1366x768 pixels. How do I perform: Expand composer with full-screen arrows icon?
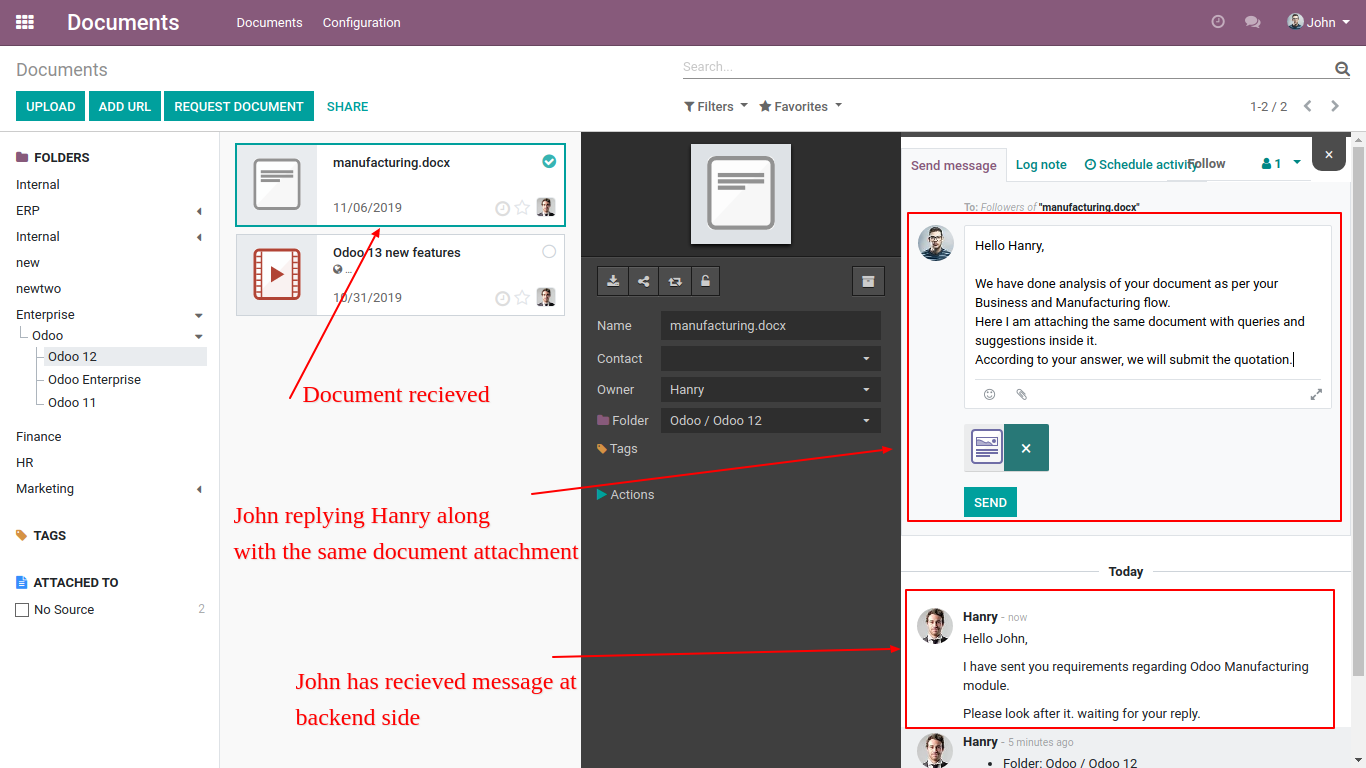[x=1316, y=394]
